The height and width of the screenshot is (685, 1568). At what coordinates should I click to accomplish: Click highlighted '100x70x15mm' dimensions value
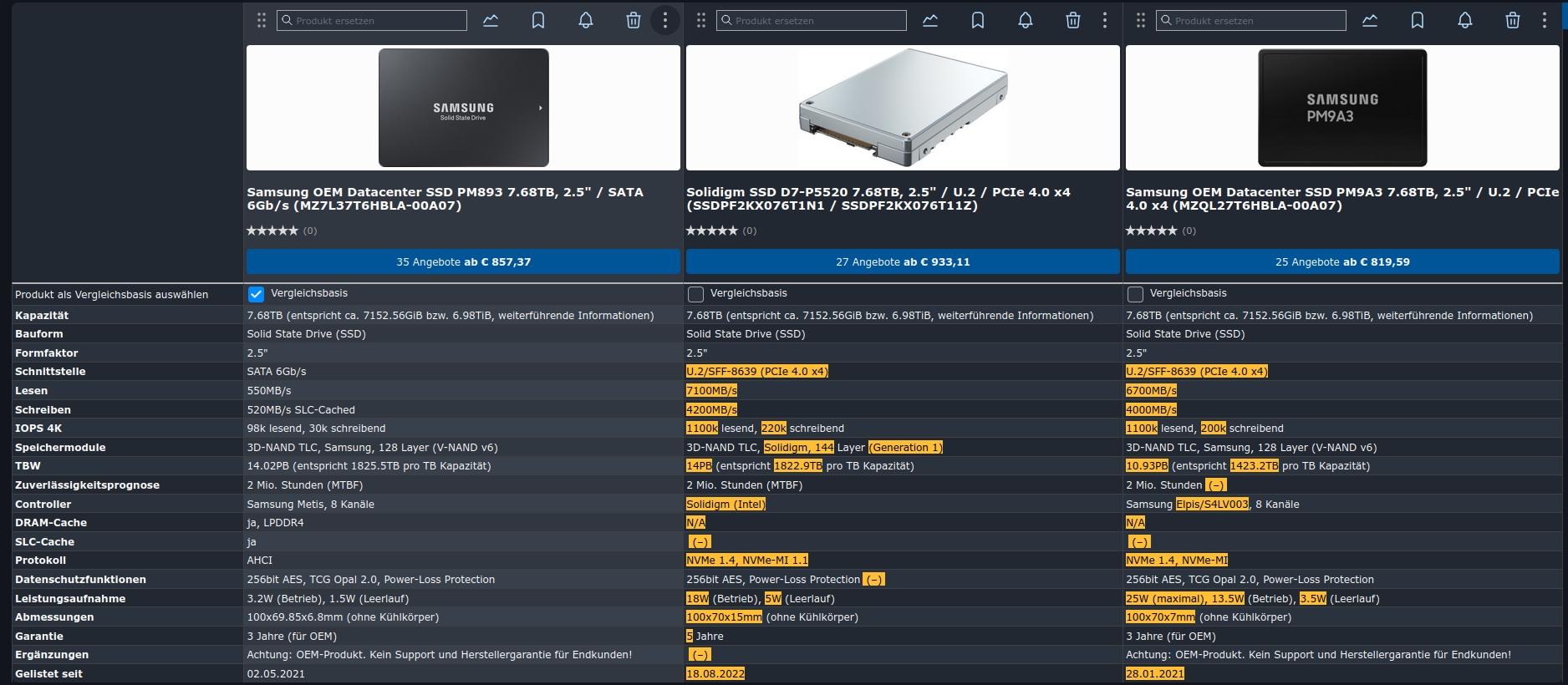(724, 617)
